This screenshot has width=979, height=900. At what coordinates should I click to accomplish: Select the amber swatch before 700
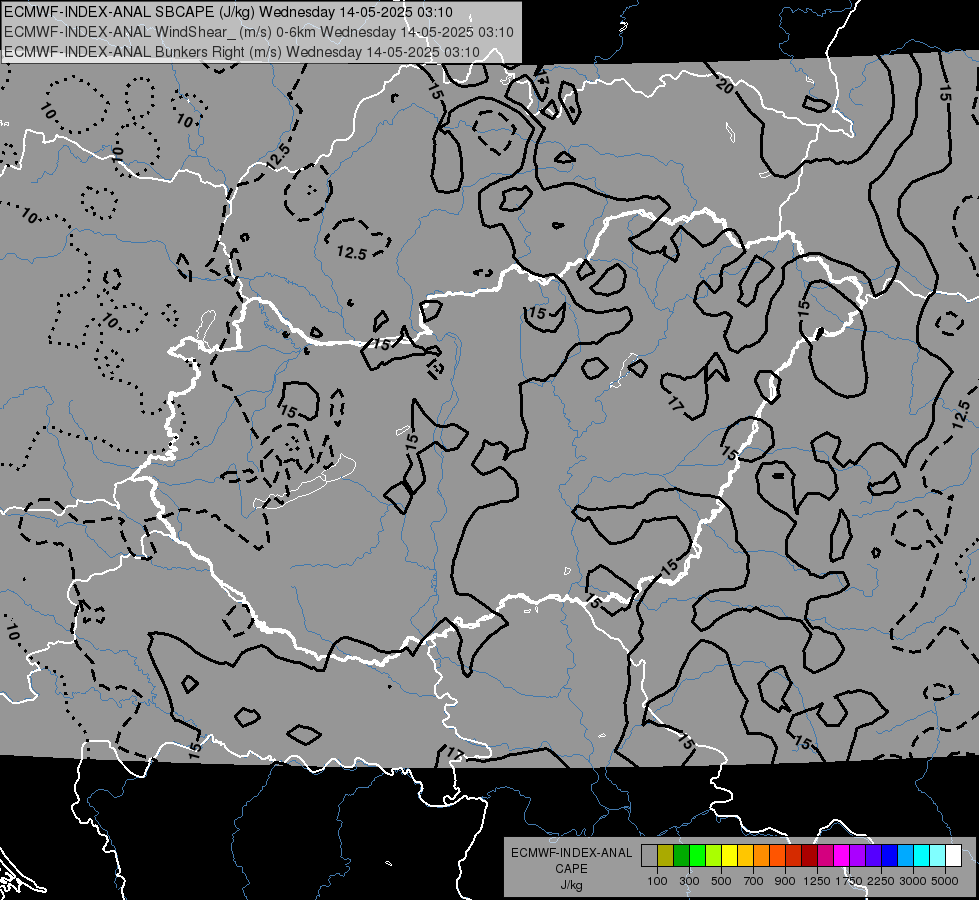[x=745, y=856]
